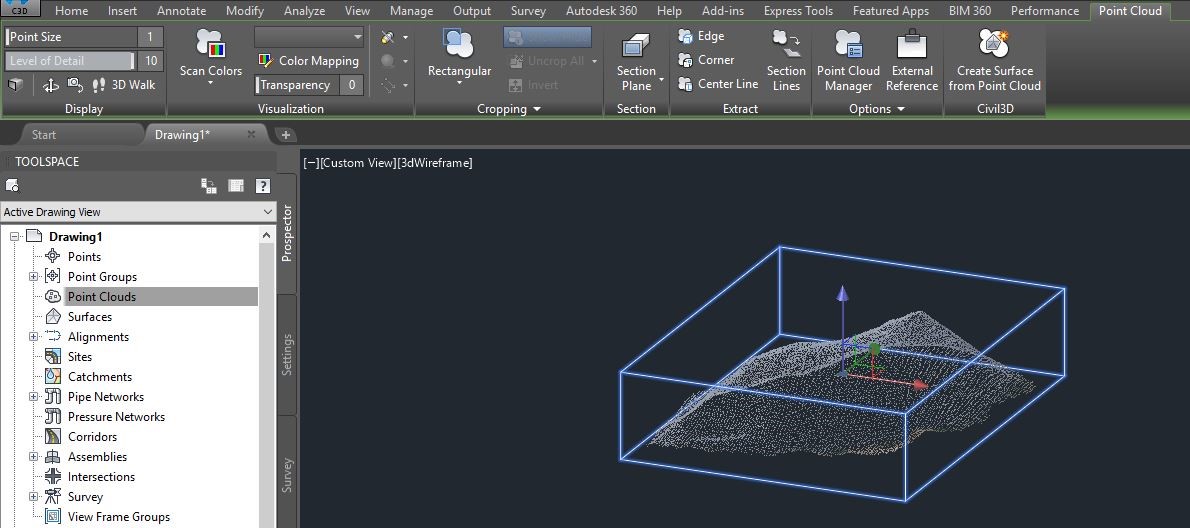Screen dimensions: 1190x528
Task: Close the Drawing1 file tab
Action: (x=251, y=134)
